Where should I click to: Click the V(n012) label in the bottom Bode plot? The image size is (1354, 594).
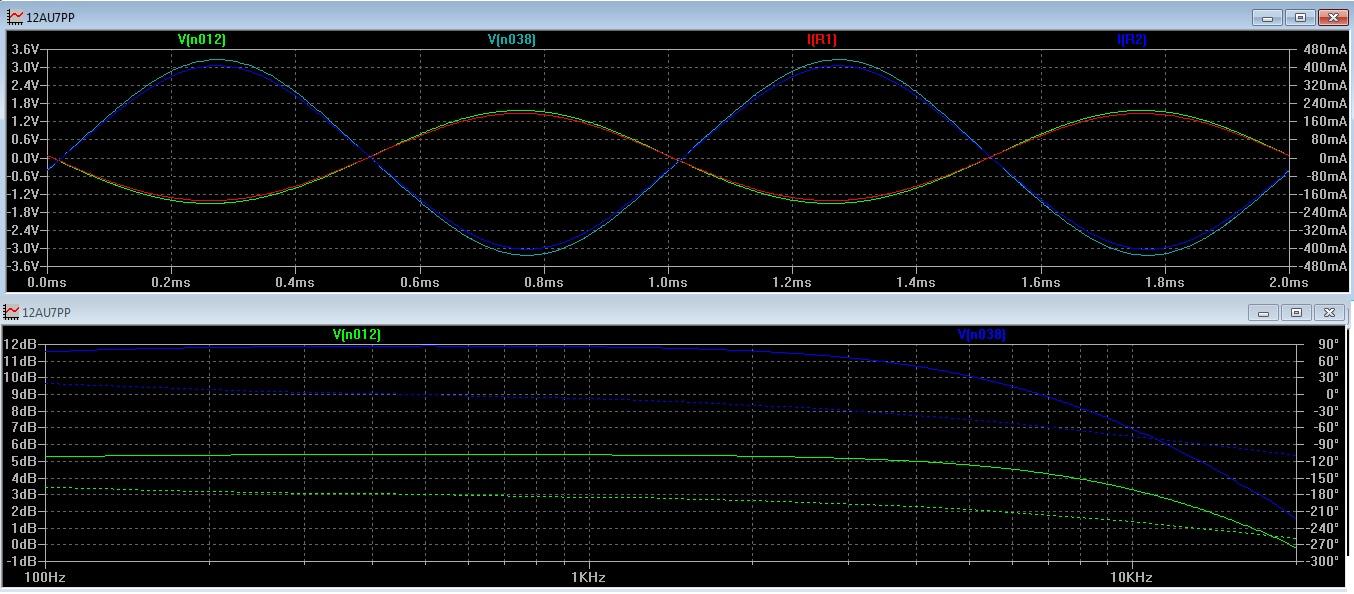pos(356,335)
